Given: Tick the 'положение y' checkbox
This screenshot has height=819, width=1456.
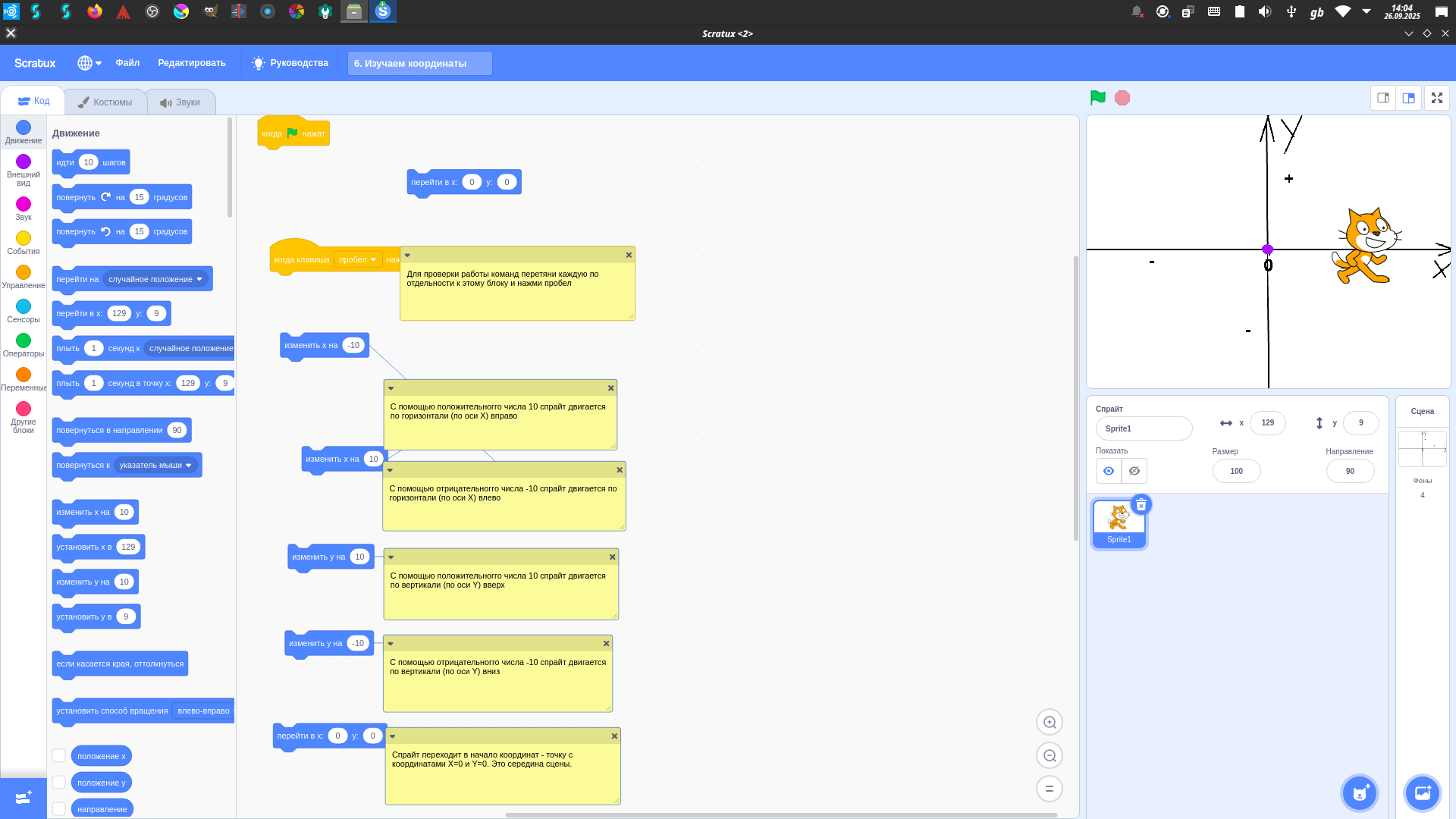Looking at the screenshot, I should coord(58,782).
